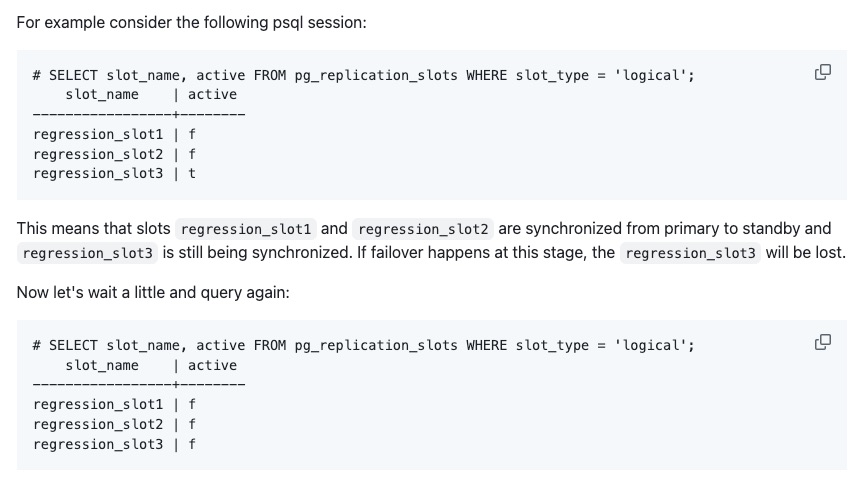Click active column header in second output

pos(212,365)
